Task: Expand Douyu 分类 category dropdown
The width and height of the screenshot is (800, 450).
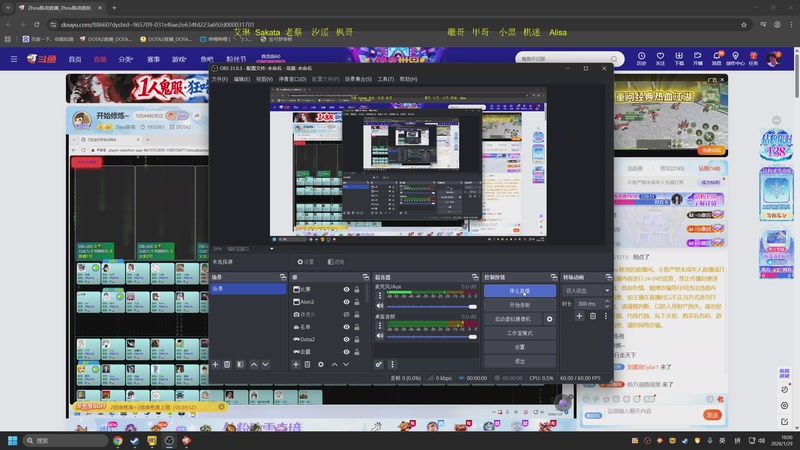Action: 126,59
